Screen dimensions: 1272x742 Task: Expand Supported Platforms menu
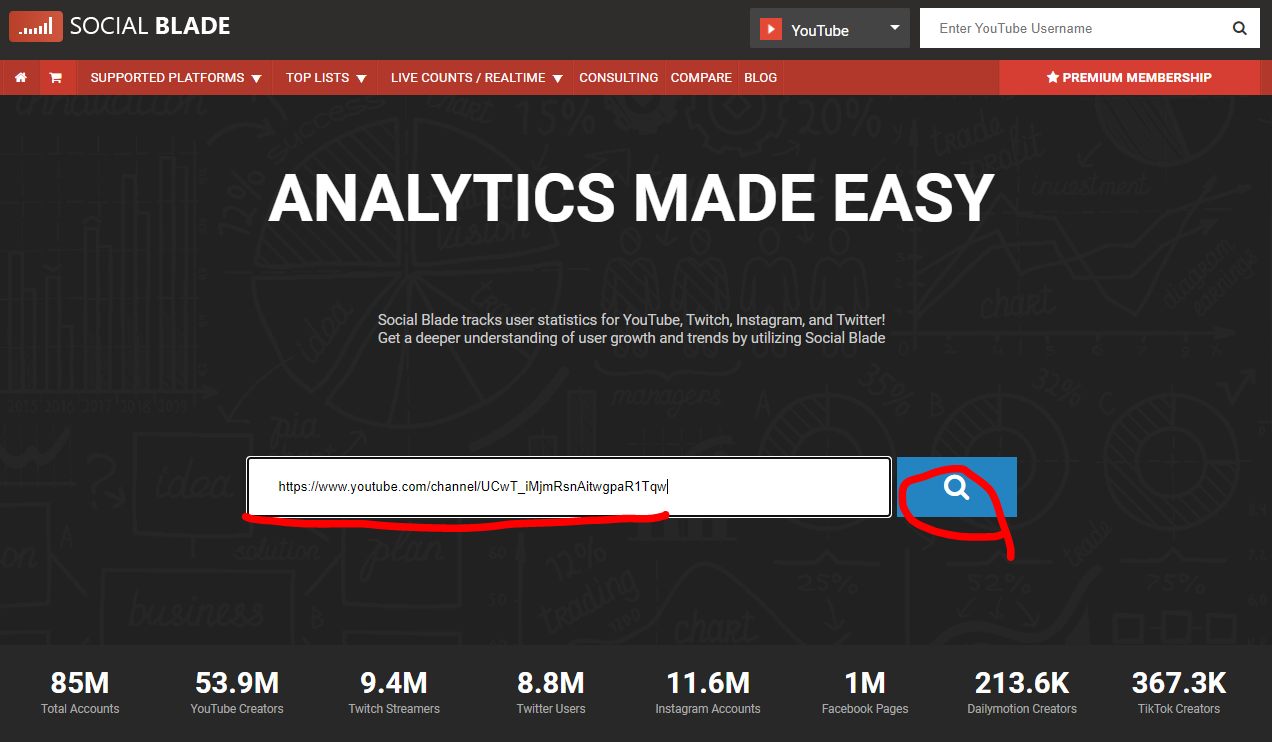[x=176, y=78]
